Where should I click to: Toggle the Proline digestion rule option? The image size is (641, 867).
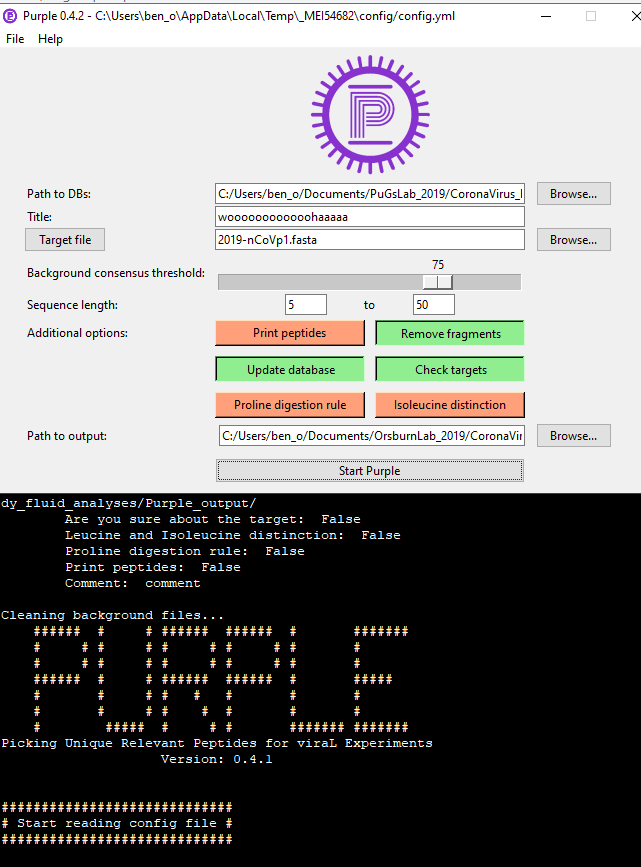[x=290, y=405]
